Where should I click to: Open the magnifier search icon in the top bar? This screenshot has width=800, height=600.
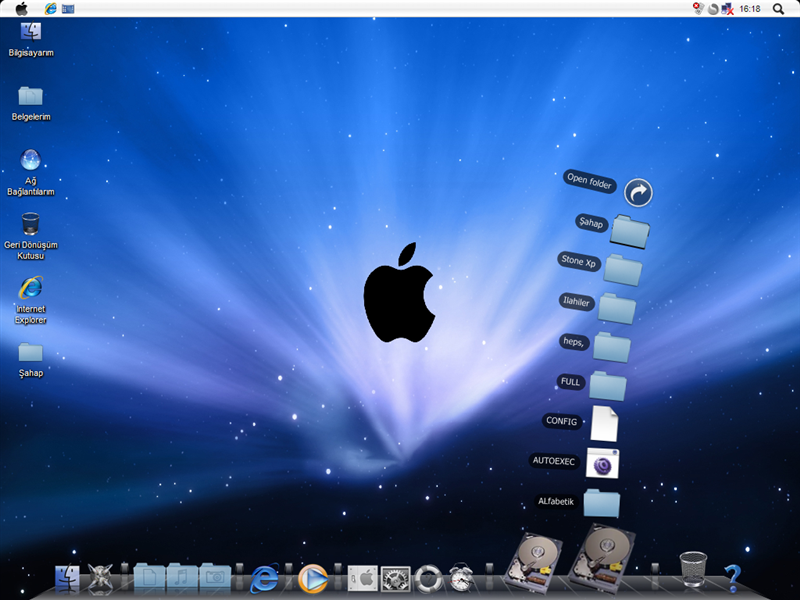pyautogui.click(x=778, y=9)
